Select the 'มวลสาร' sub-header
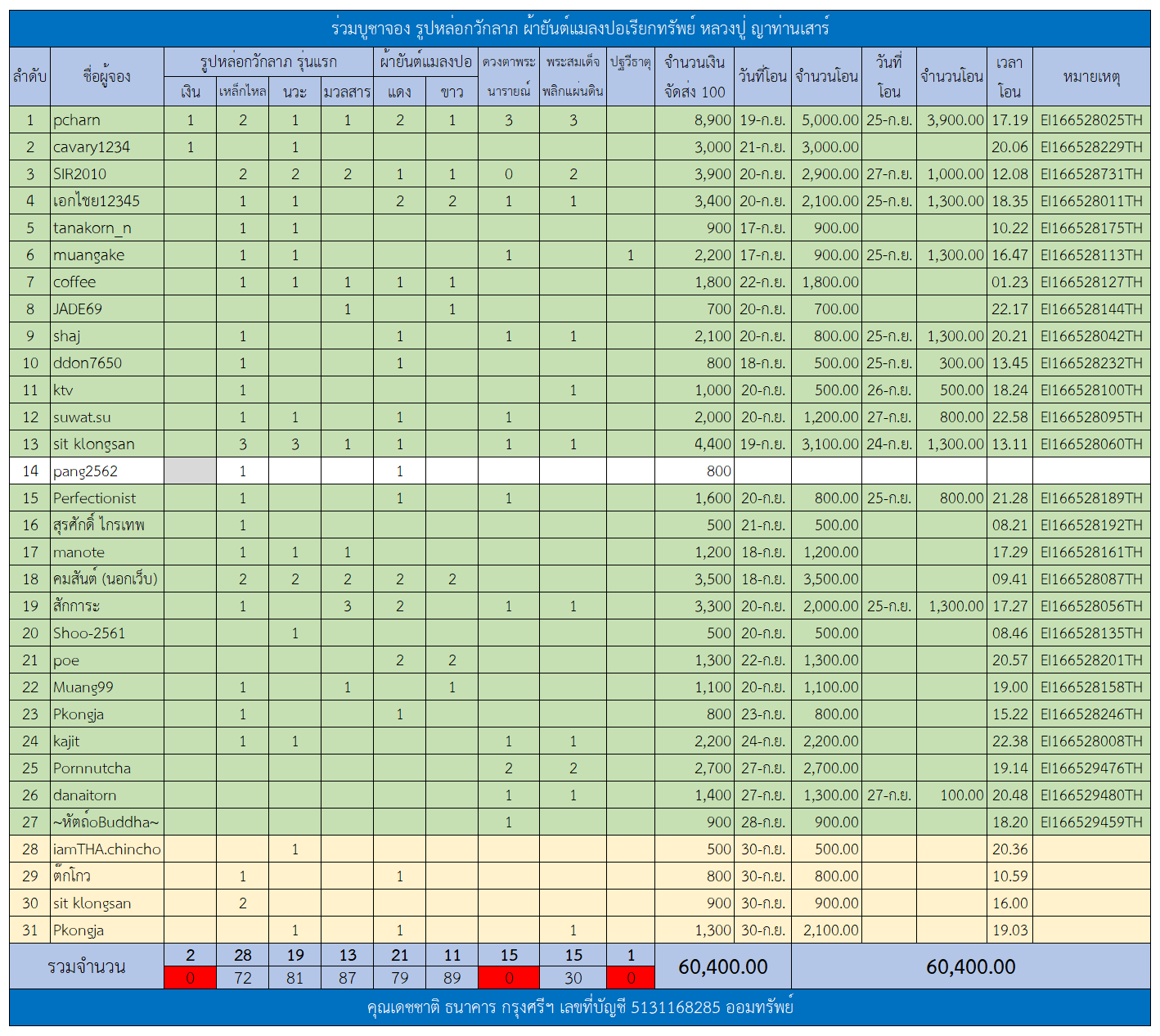This screenshot has width=1160, height=1036. [348, 92]
